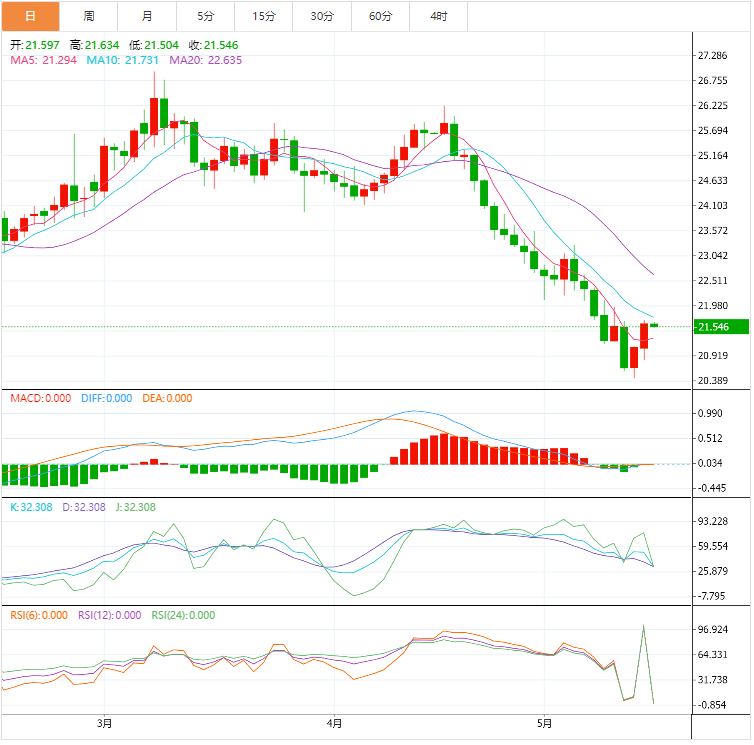The width and height of the screenshot is (754, 745).
Task: Click the MA20 indicator label
Action: (205, 60)
